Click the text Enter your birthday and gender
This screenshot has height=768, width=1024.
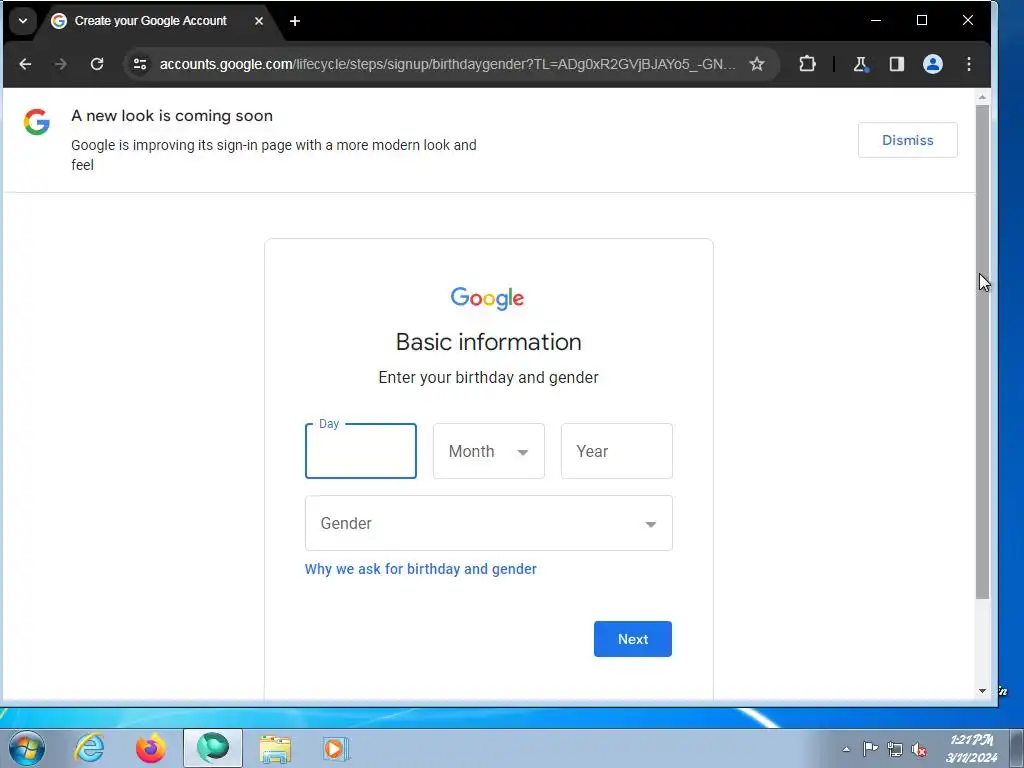pyautogui.click(x=488, y=377)
